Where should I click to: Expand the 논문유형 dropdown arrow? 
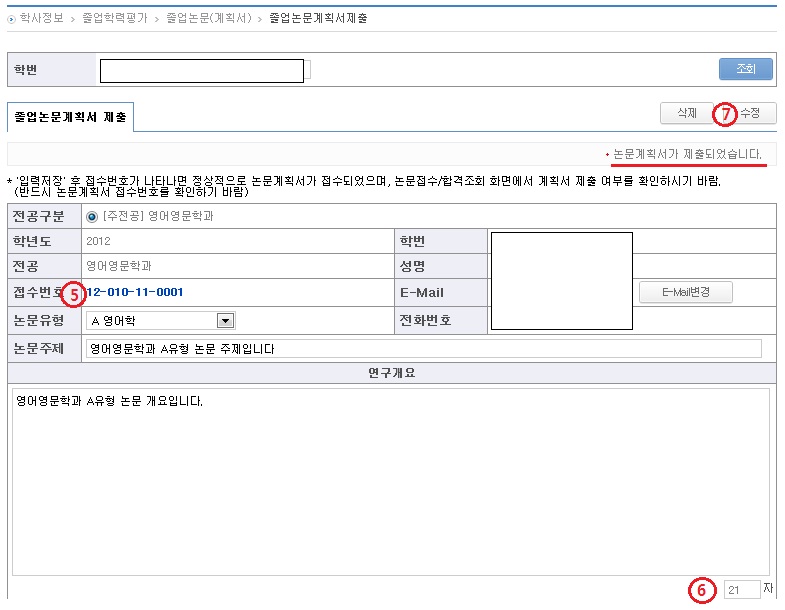click(x=225, y=321)
